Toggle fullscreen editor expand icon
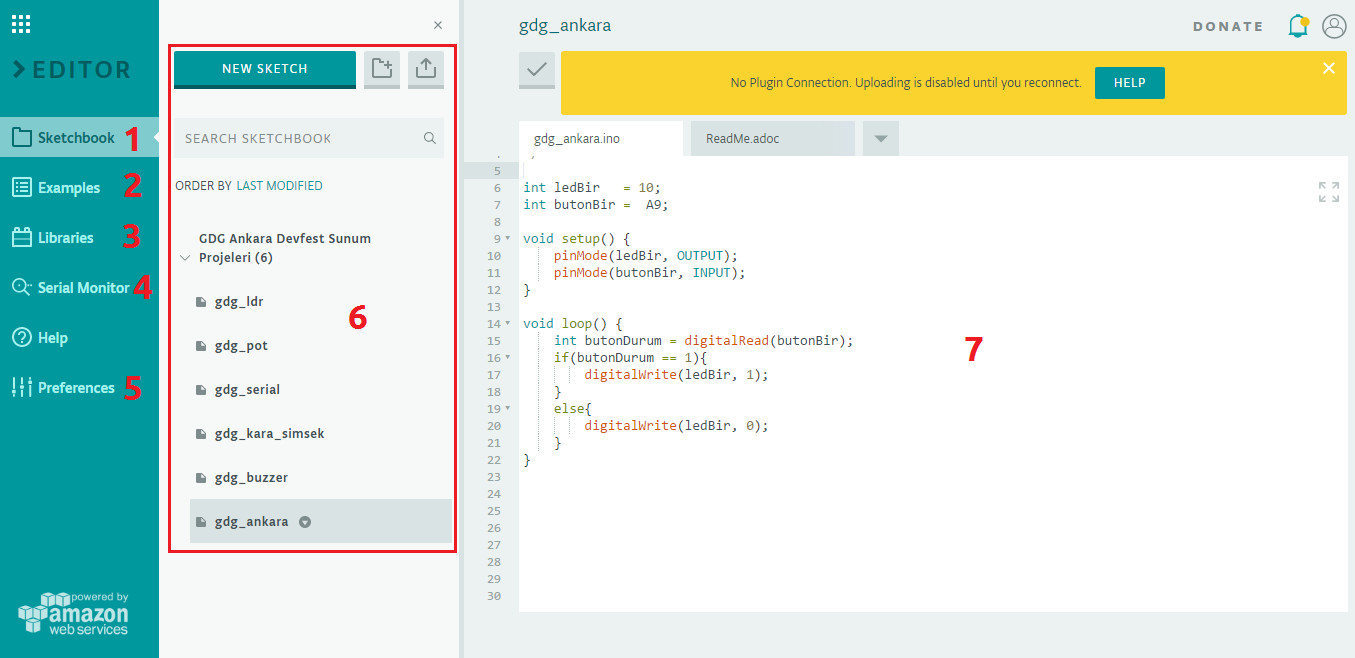This screenshot has width=1355, height=658. pyautogui.click(x=1329, y=192)
